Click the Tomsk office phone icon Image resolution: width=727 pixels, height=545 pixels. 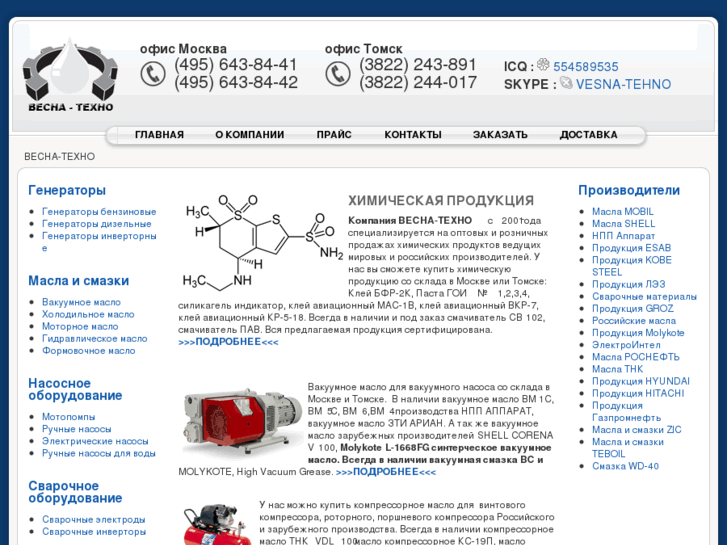tap(338, 74)
